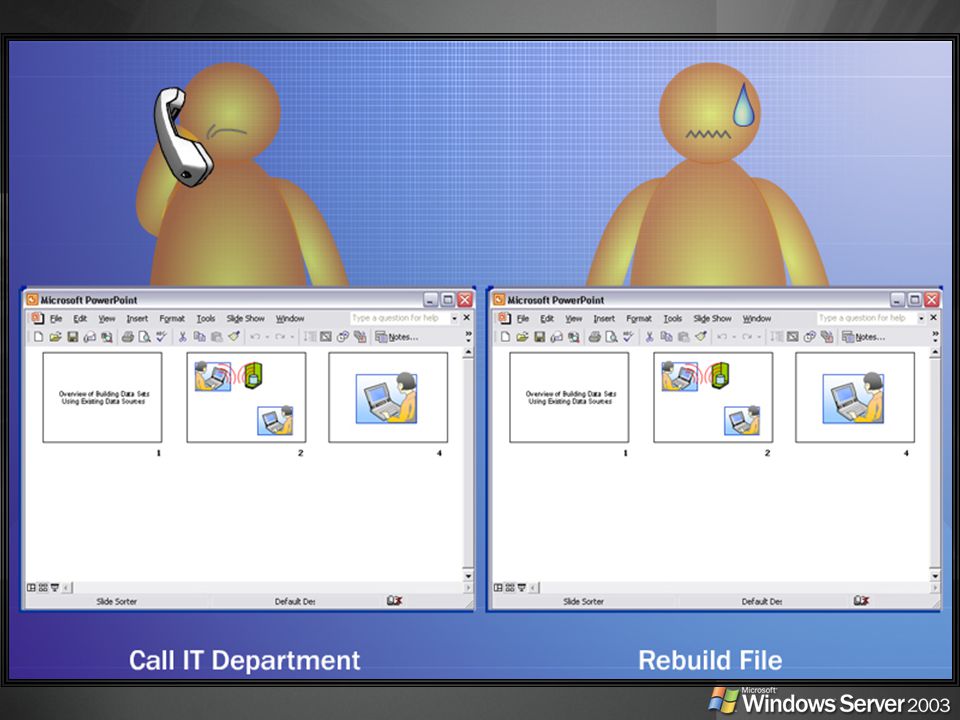Click Cut scissors icon in right PowerPoint window
The height and width of the screenshot is (720, 960).
tap(649, 337)
